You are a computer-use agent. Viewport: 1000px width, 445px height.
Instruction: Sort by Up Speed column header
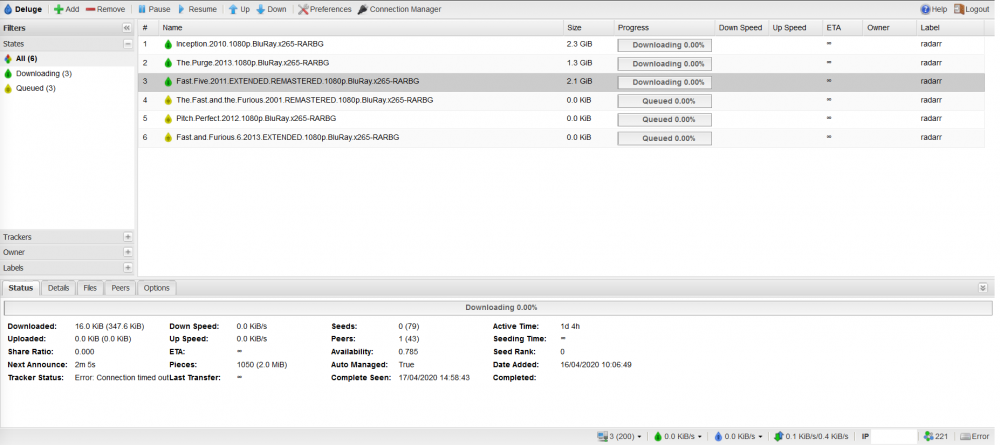(x=795, y=27)
